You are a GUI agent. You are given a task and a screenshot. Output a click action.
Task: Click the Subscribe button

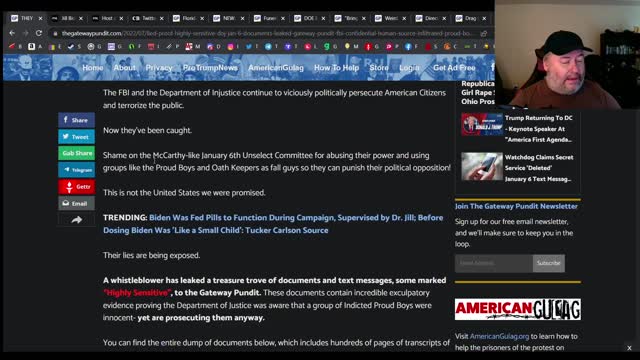click(x=549, y=263)
